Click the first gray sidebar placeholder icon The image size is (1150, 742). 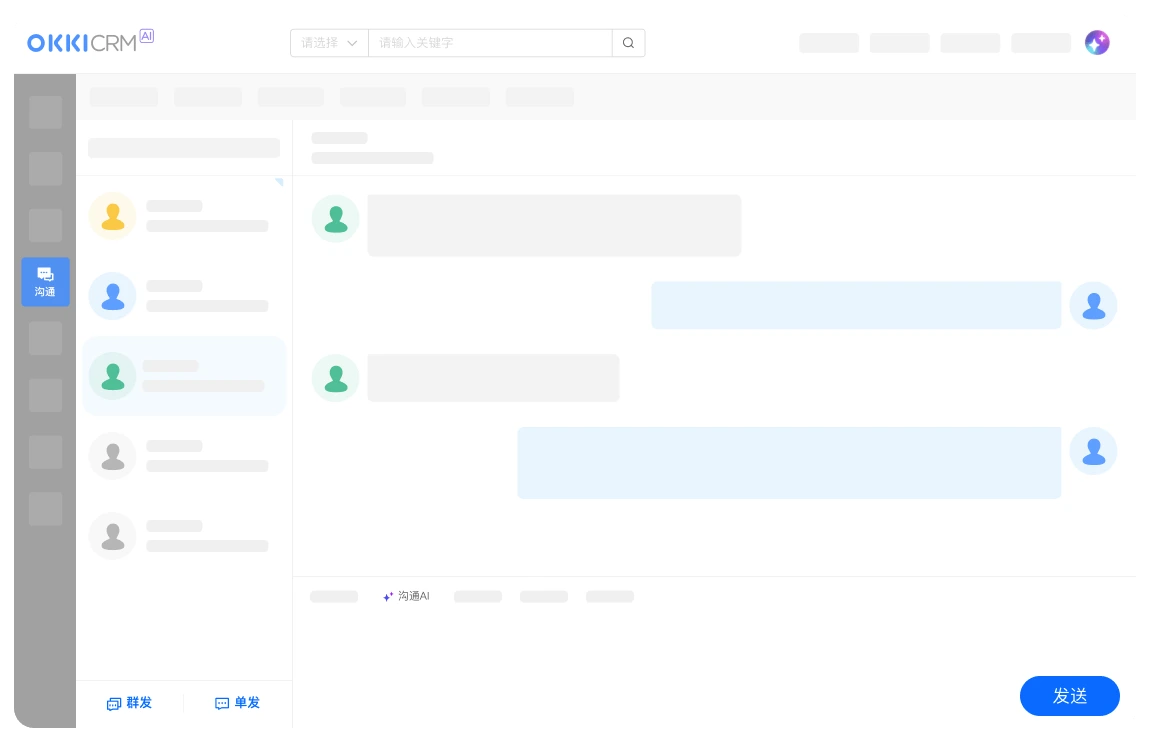(45, 112)
